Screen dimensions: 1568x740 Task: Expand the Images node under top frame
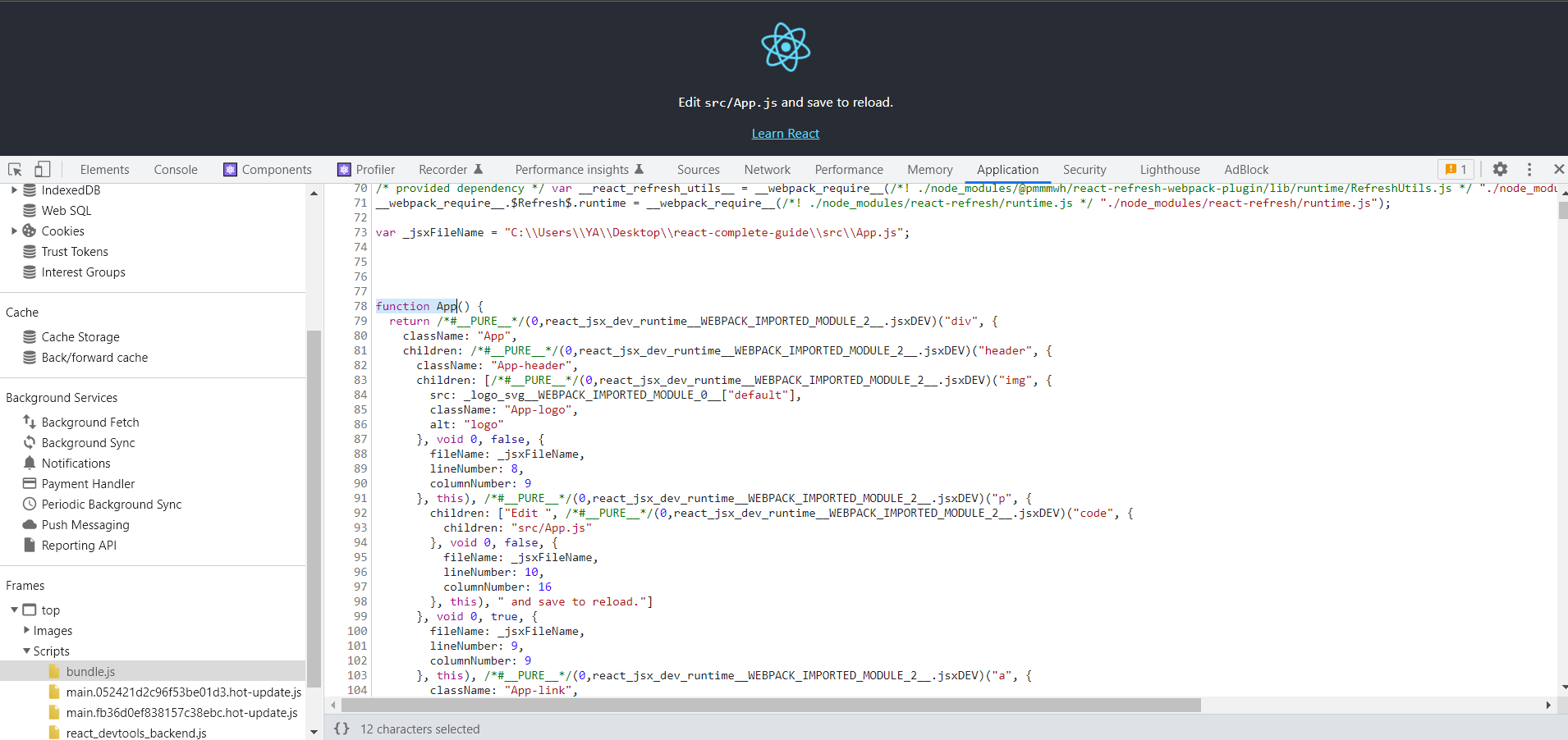[27, 630]
